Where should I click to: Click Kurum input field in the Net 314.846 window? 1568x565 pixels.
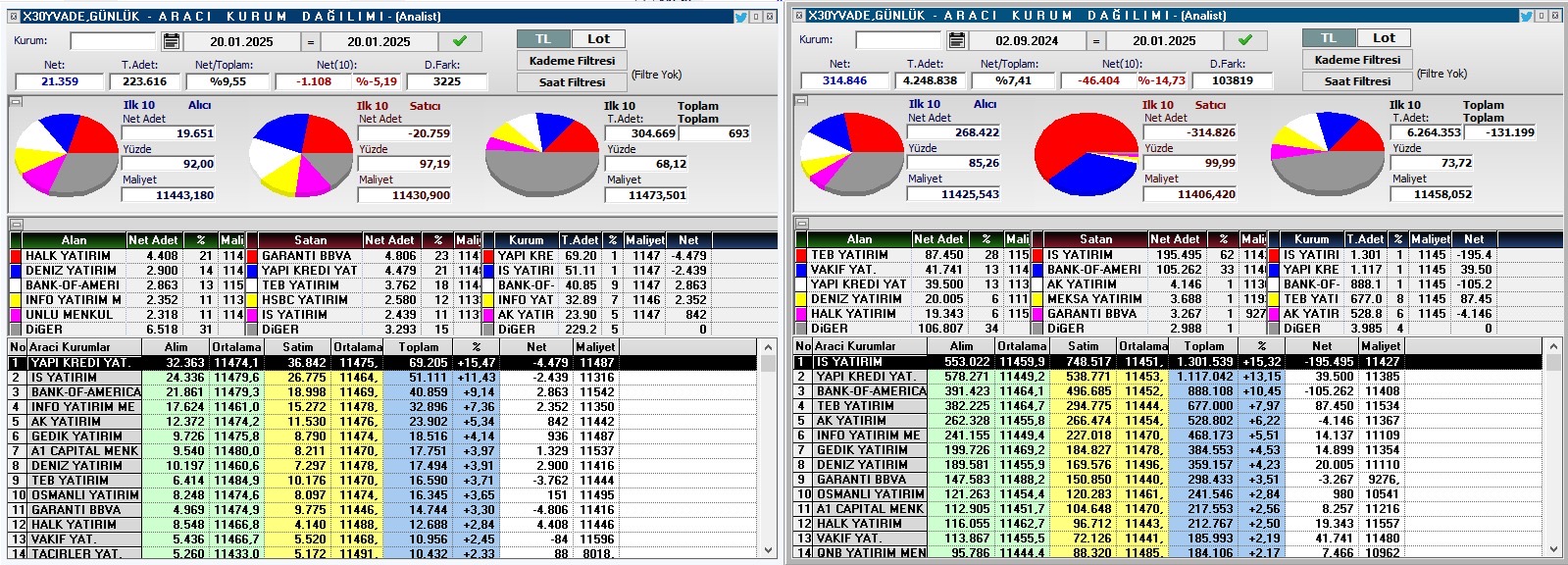pos(898,40)
